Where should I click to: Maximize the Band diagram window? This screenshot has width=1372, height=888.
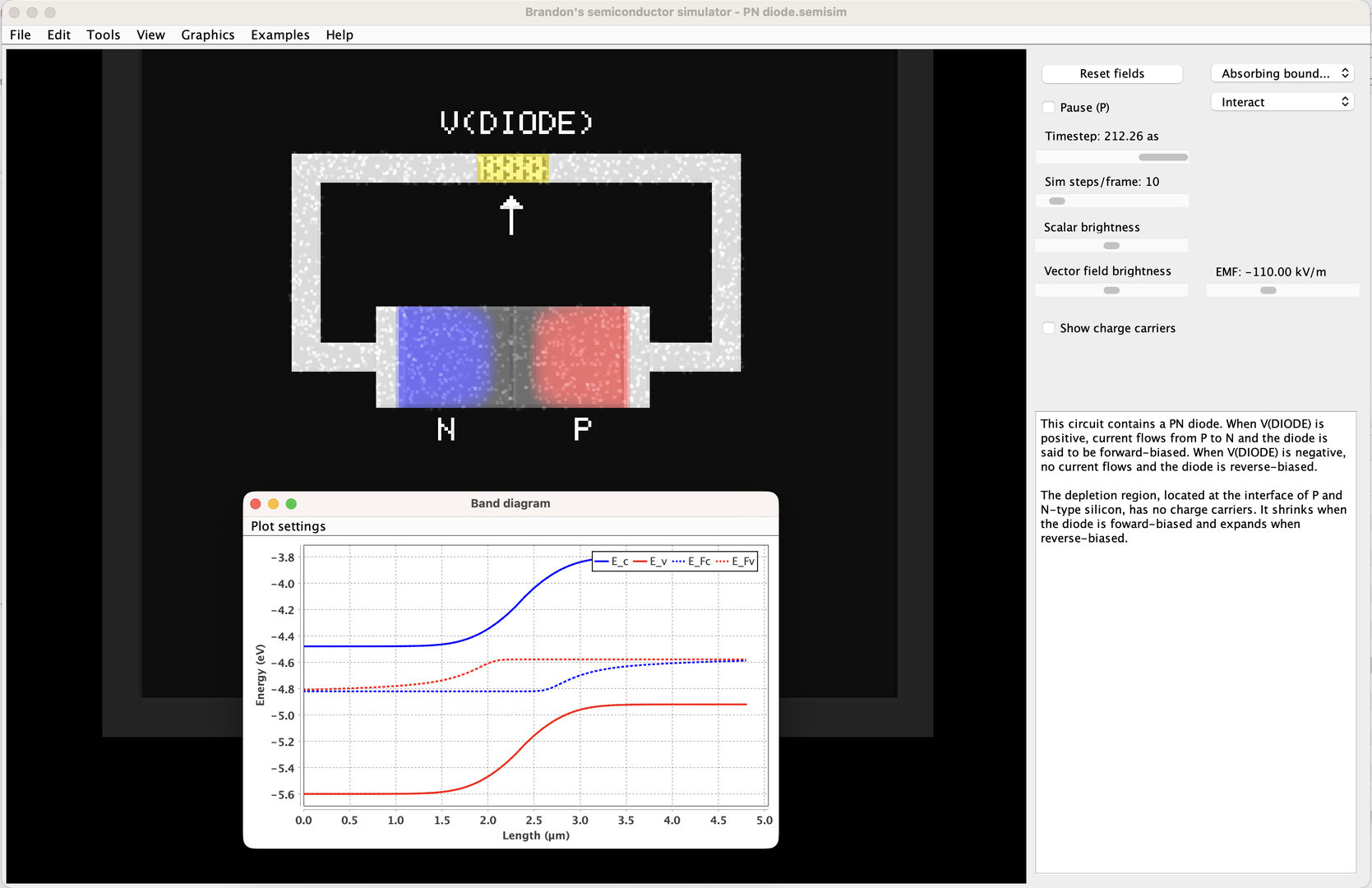[x=291, y=503]
